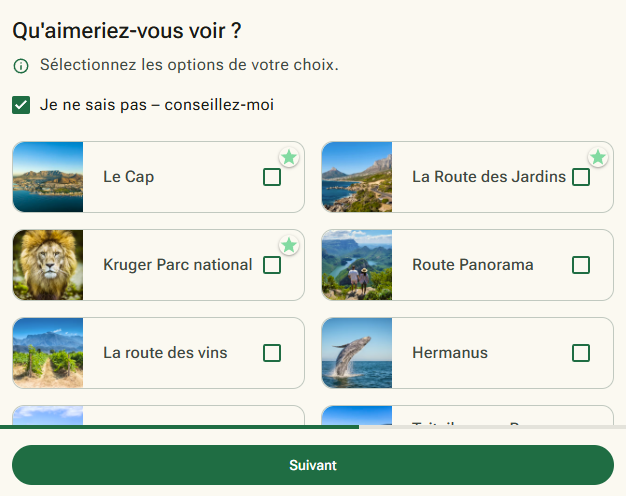Click the Le Cap coastline thumbnail
The width and height of the screenshot is (626, 496).
48,177
